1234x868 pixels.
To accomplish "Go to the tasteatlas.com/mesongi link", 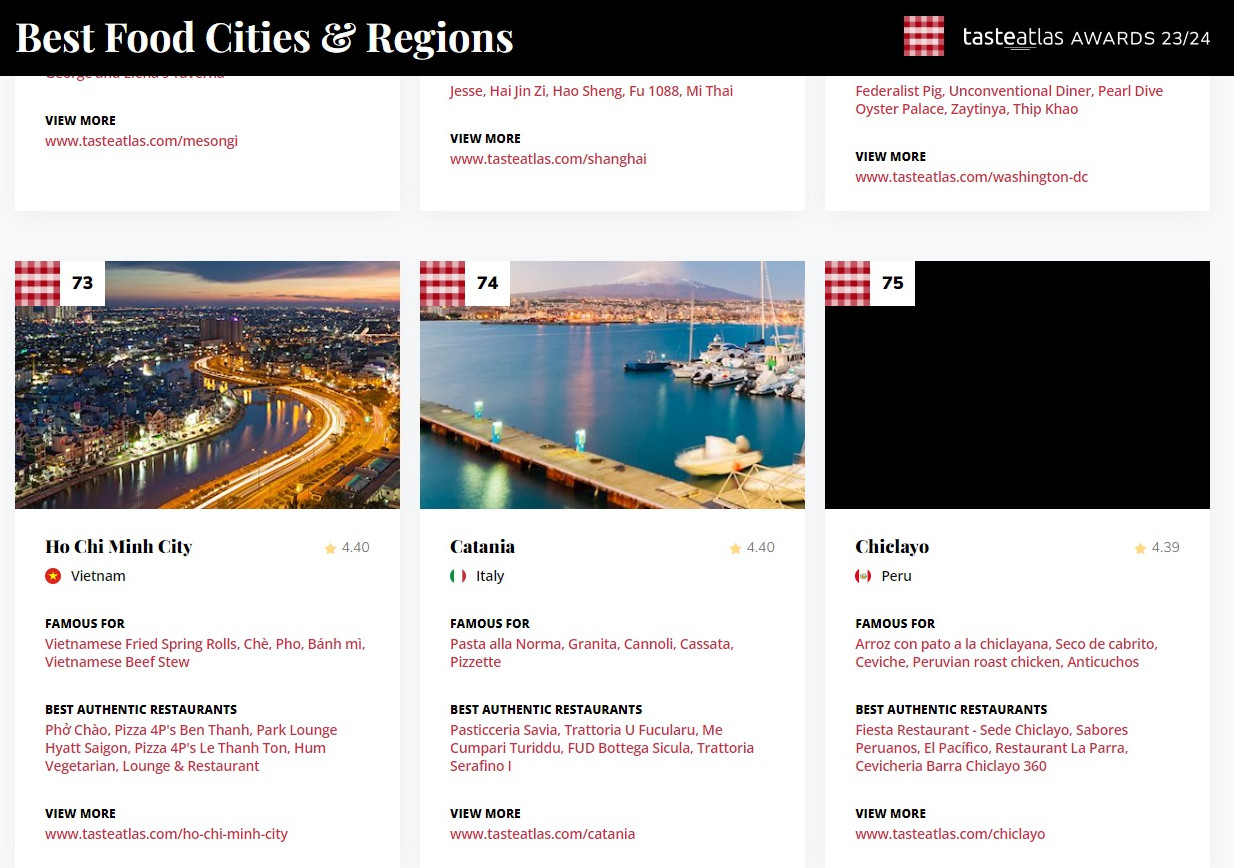I will click(141, 141).
